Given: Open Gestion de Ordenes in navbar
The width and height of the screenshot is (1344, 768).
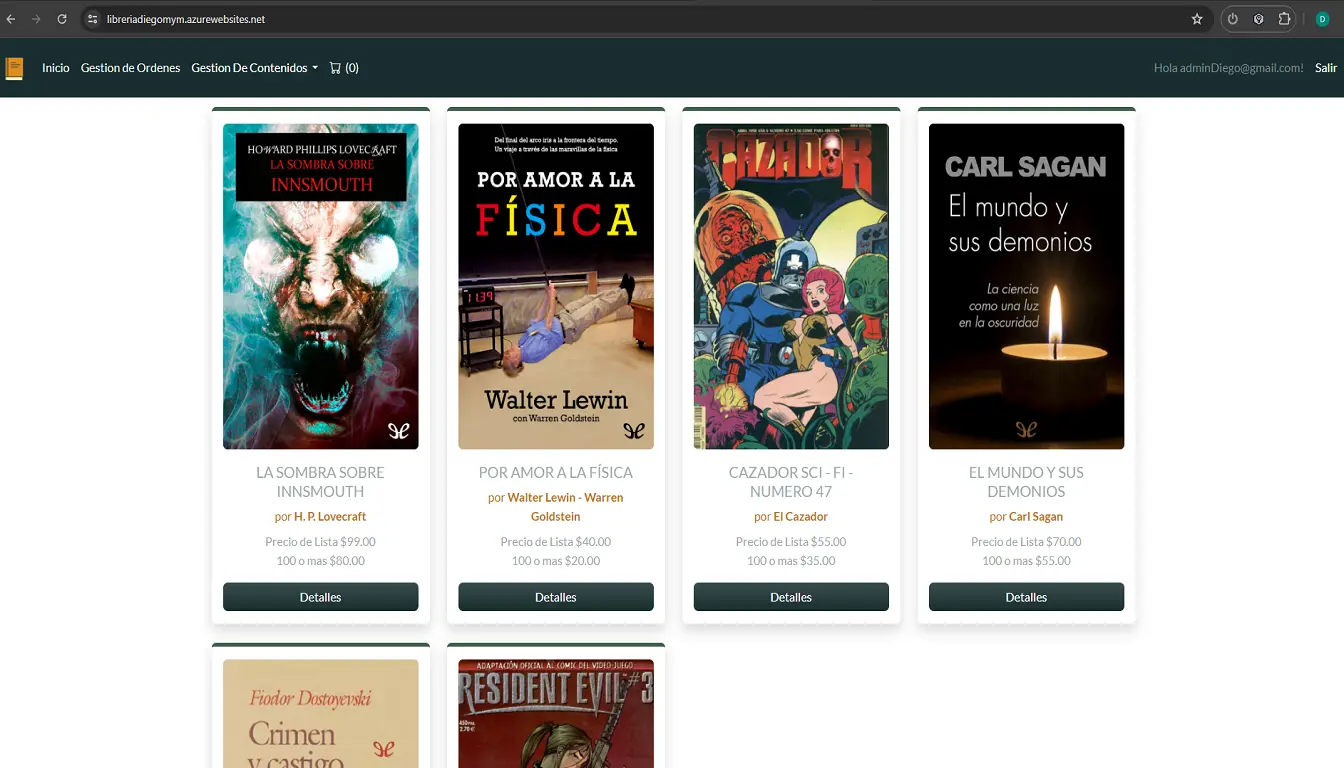Looking at the screenshot, I should point(130,68).
